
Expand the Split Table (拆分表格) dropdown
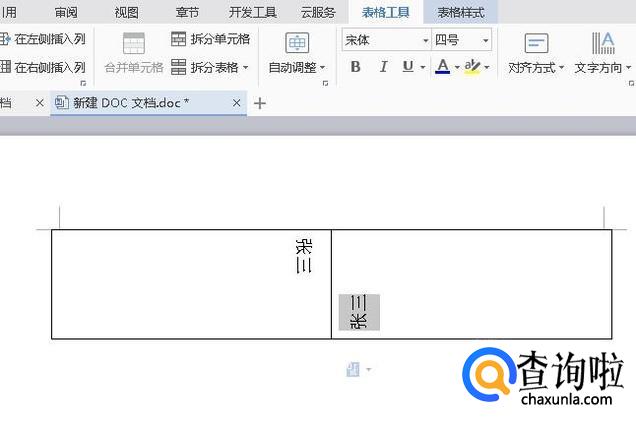pos(245,68)
